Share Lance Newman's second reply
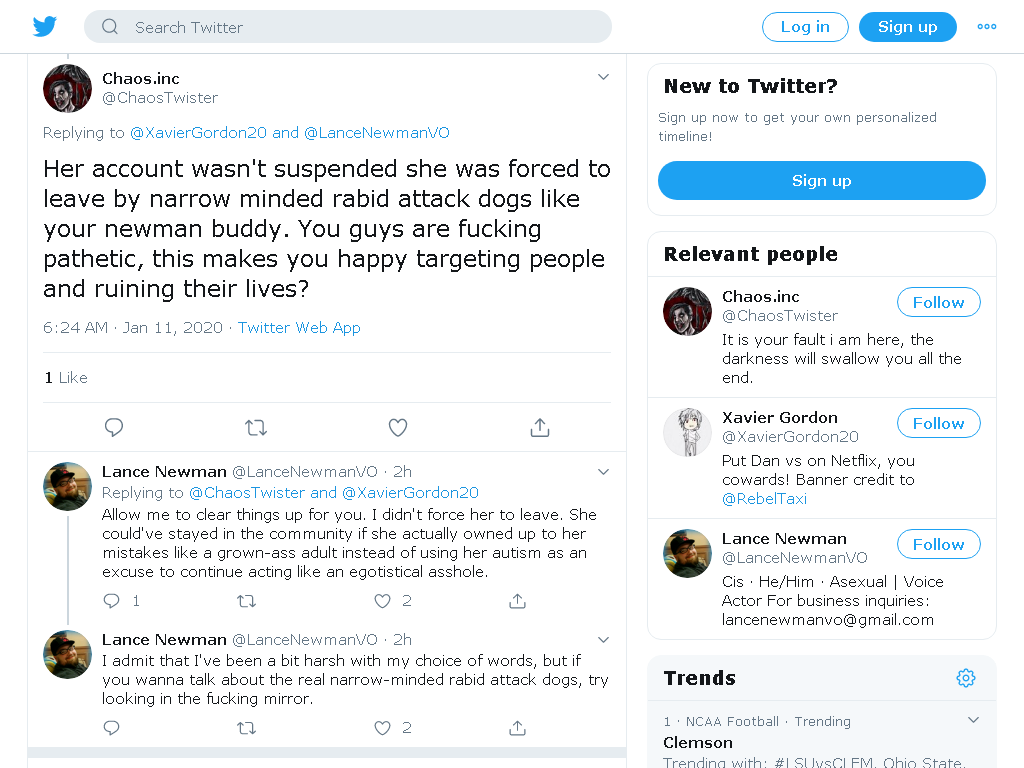Viewport: 1024px width, 768px height. 517,728
